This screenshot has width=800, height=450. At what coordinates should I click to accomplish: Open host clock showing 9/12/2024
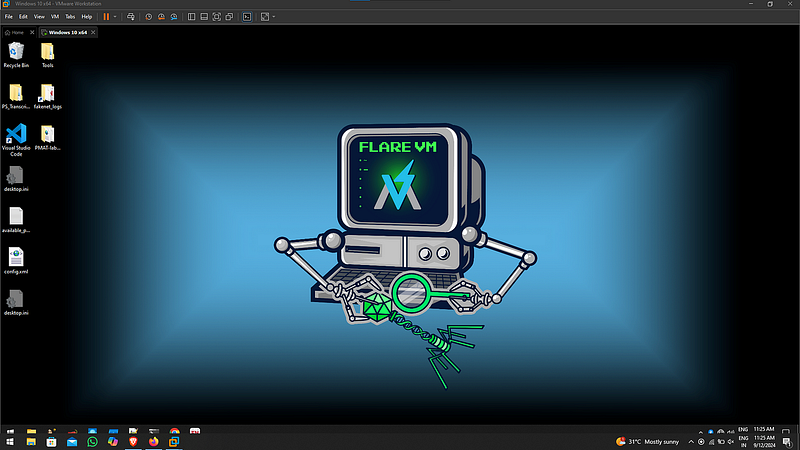pos(764,442)
